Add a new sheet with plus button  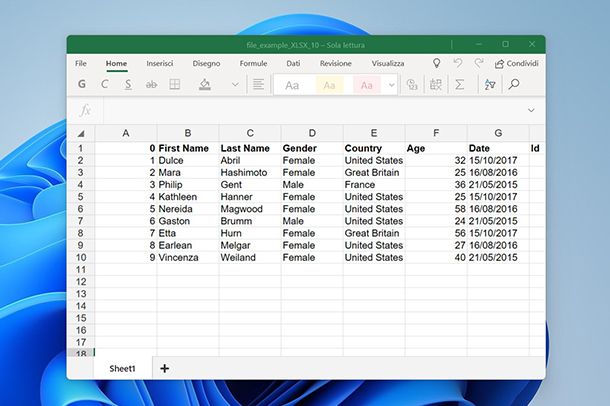(x=165, y=368)
